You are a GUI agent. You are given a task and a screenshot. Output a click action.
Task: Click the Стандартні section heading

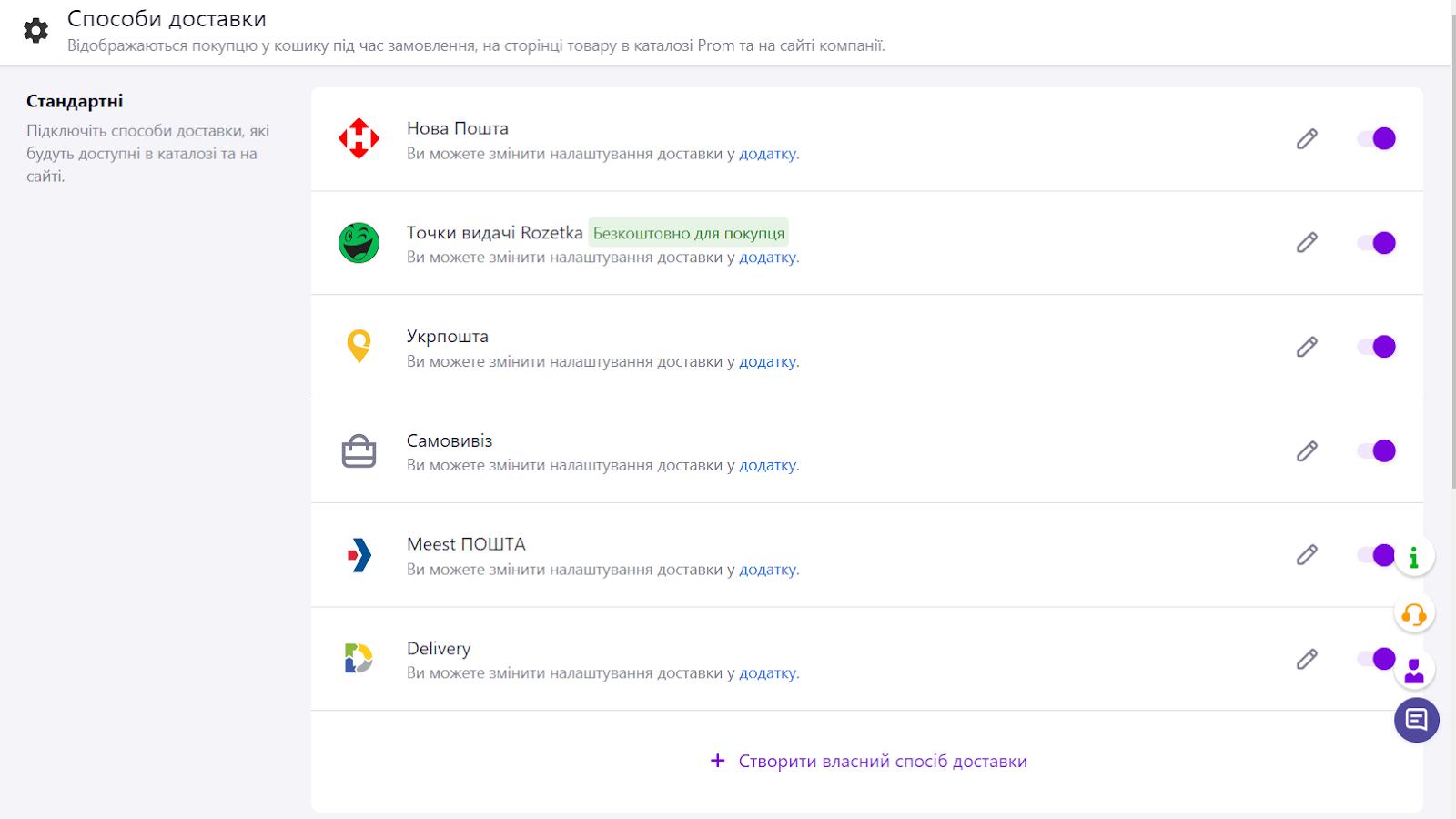pos(75,101)
